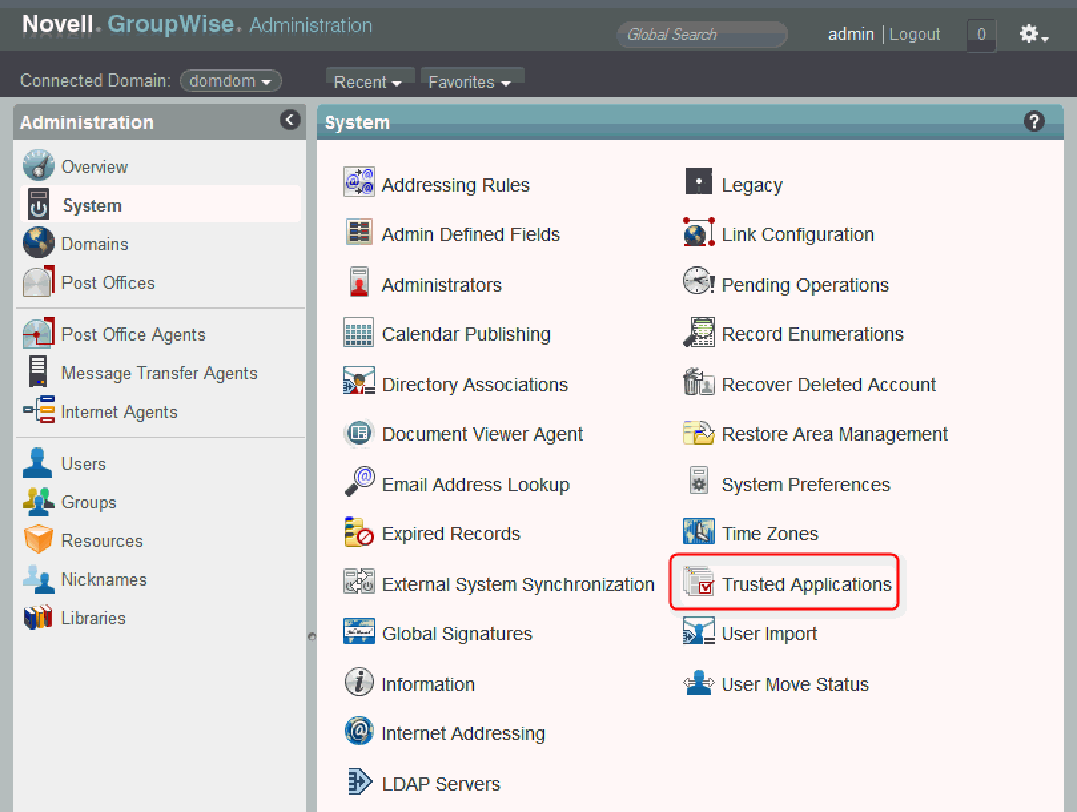This screenshot has height=812, width=1077.
Task: Open the Information icon
Action: coord(359,681)
